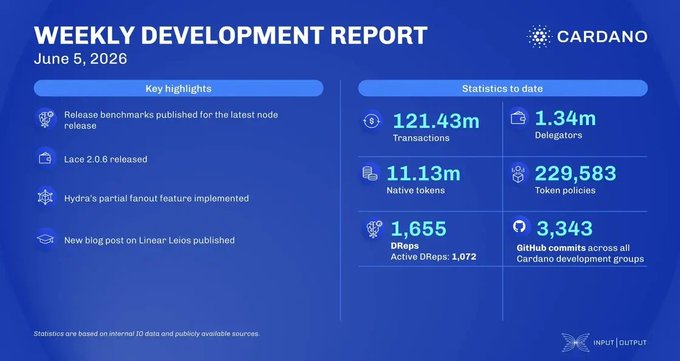The height and width of the screenshot is (361, 680).
Task: Click Hydra's partial fanout feature text
Action: (157, 199)
